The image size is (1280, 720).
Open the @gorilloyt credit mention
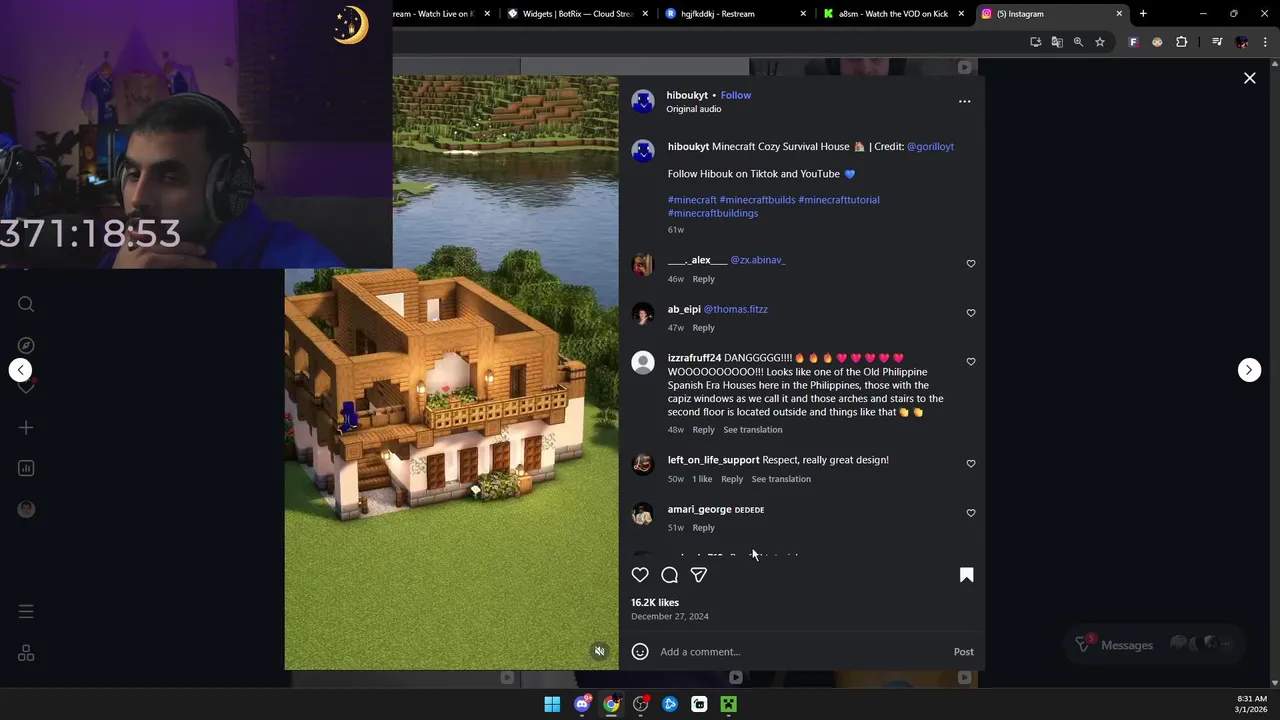click(x=930, y=146)
